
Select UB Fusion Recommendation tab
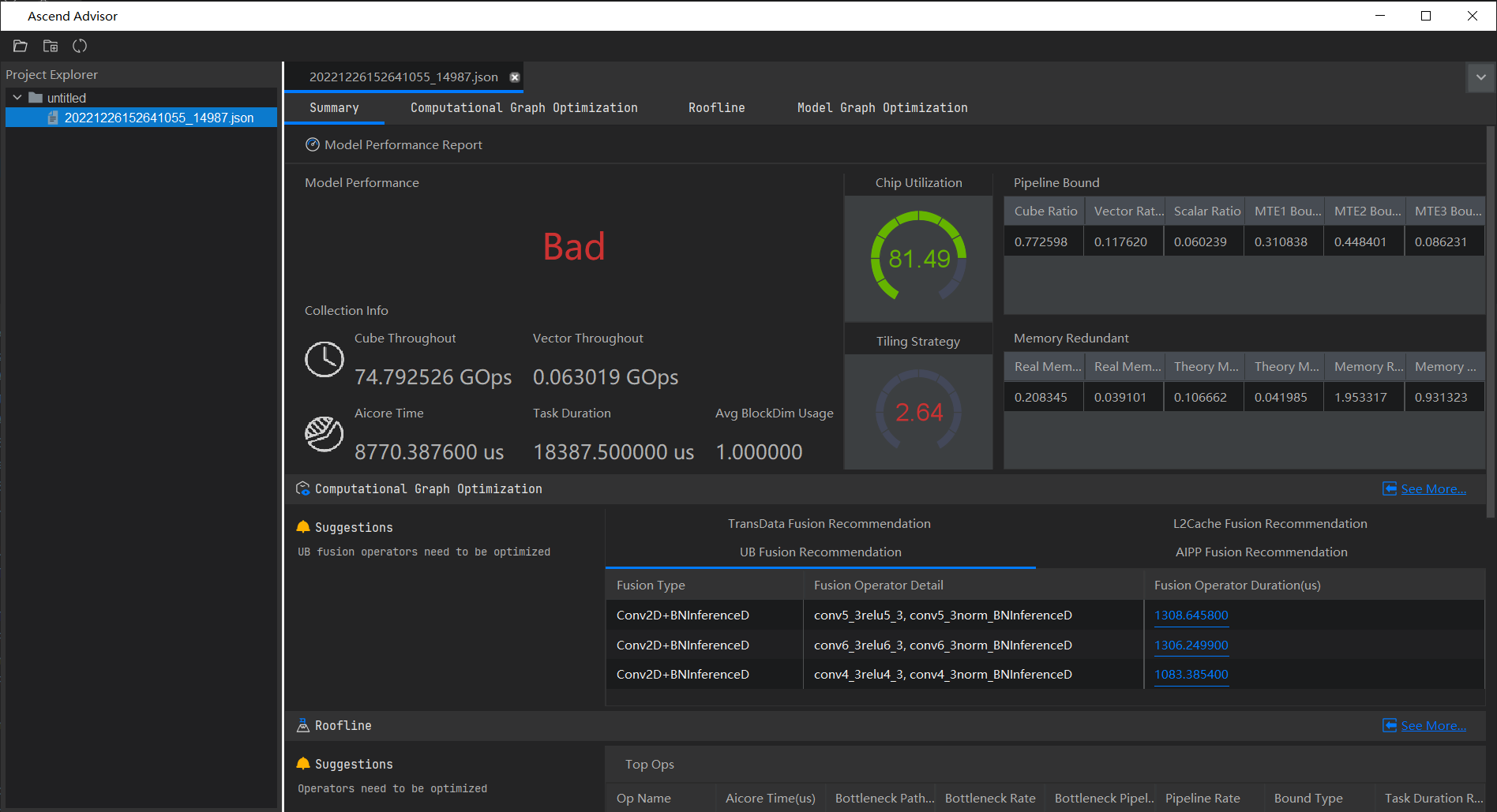pyautogui.click(x=820, y=552)
